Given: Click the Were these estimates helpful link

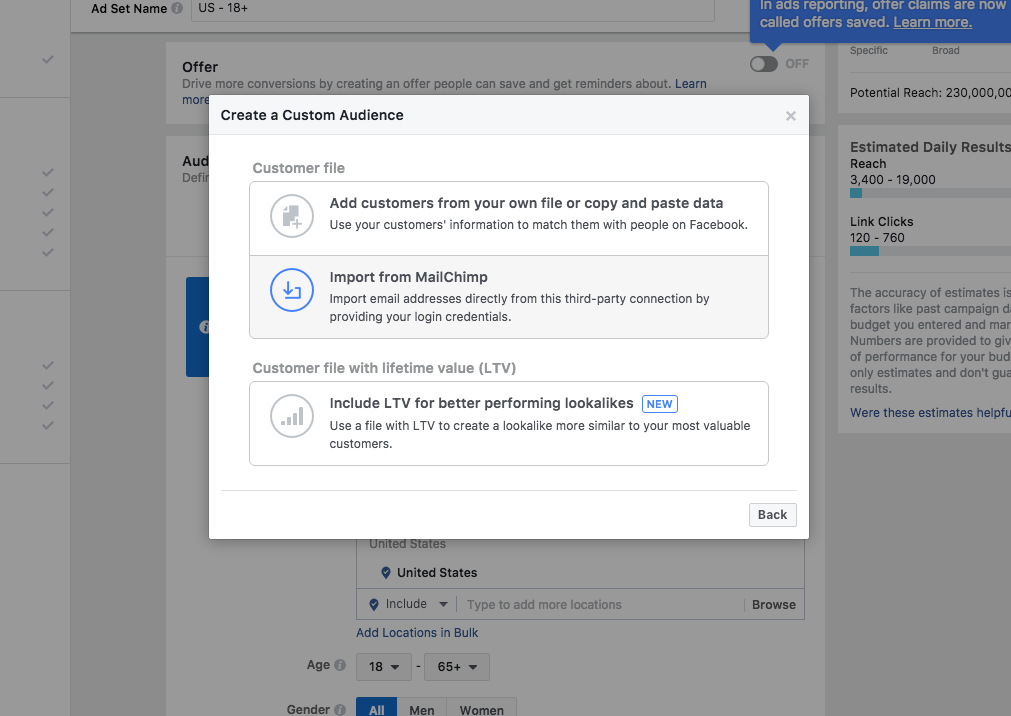Looking at the screenshot, I should [x=930, y=413].
